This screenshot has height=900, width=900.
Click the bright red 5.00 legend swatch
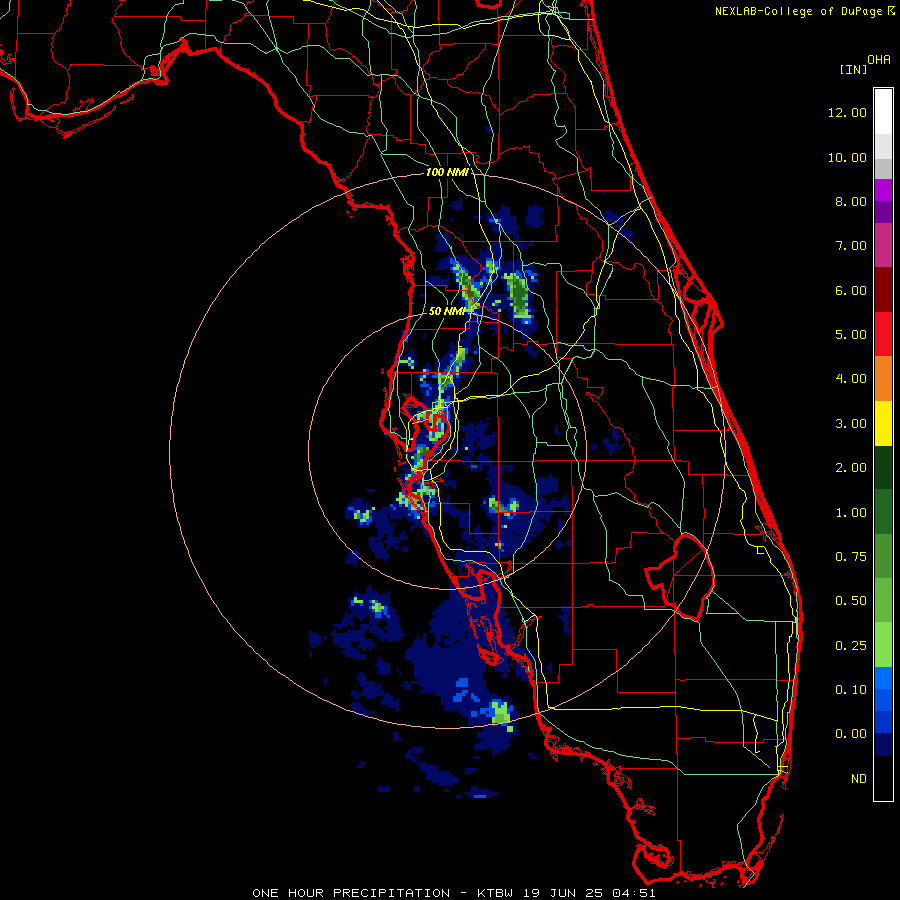(883, 334)
